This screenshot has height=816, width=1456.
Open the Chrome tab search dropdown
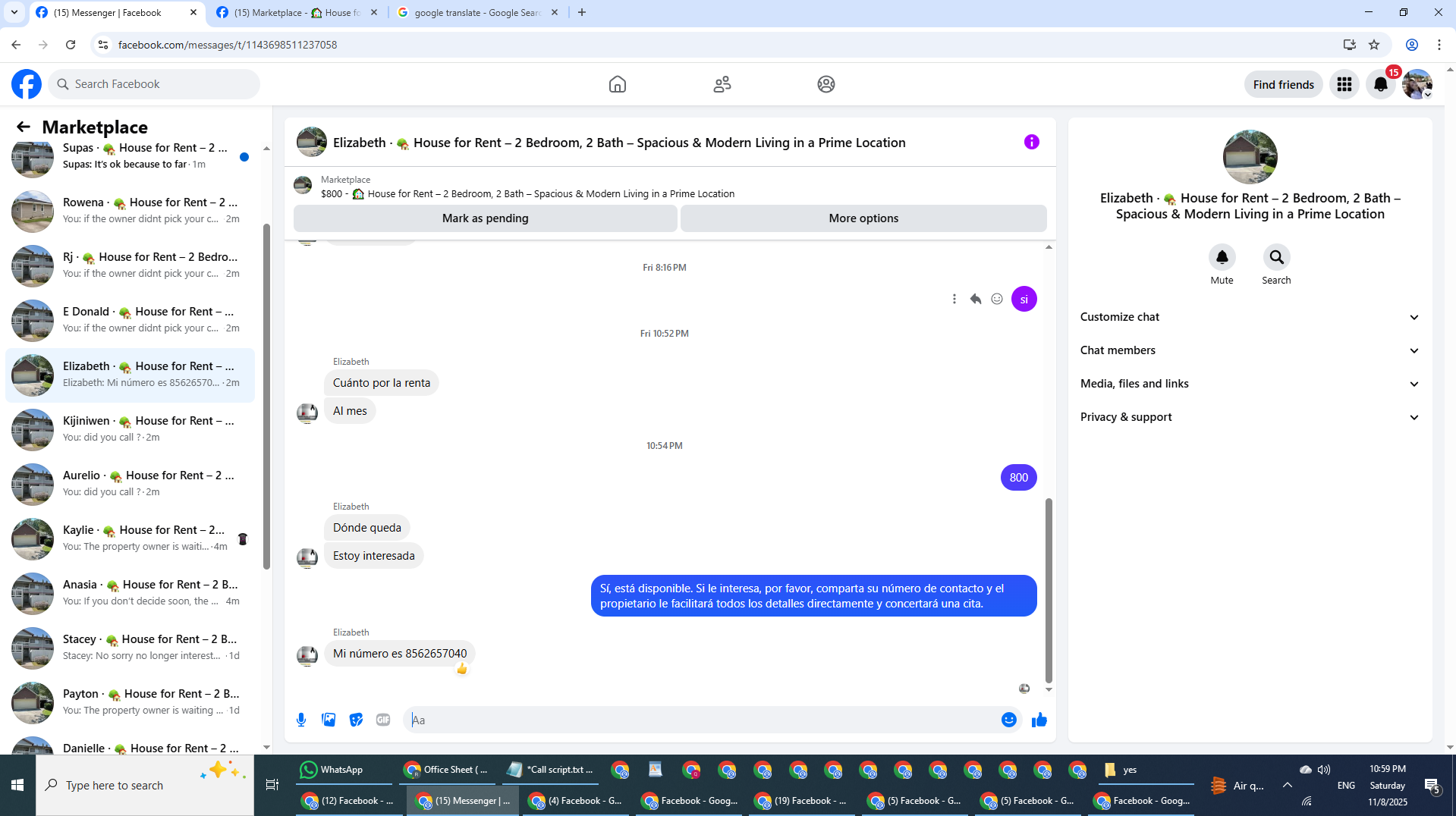pos(14,12)
